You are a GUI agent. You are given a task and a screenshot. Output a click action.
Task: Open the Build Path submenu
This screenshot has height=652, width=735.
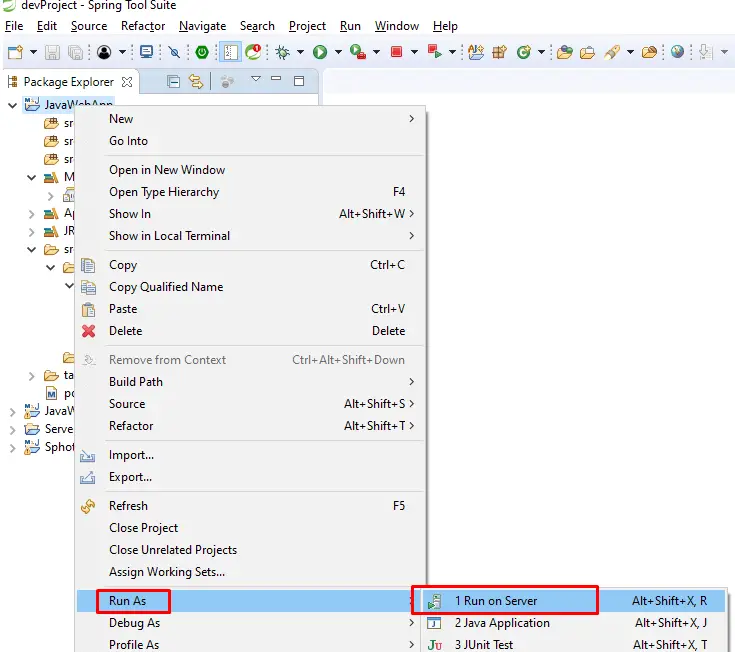click(251, 382)
